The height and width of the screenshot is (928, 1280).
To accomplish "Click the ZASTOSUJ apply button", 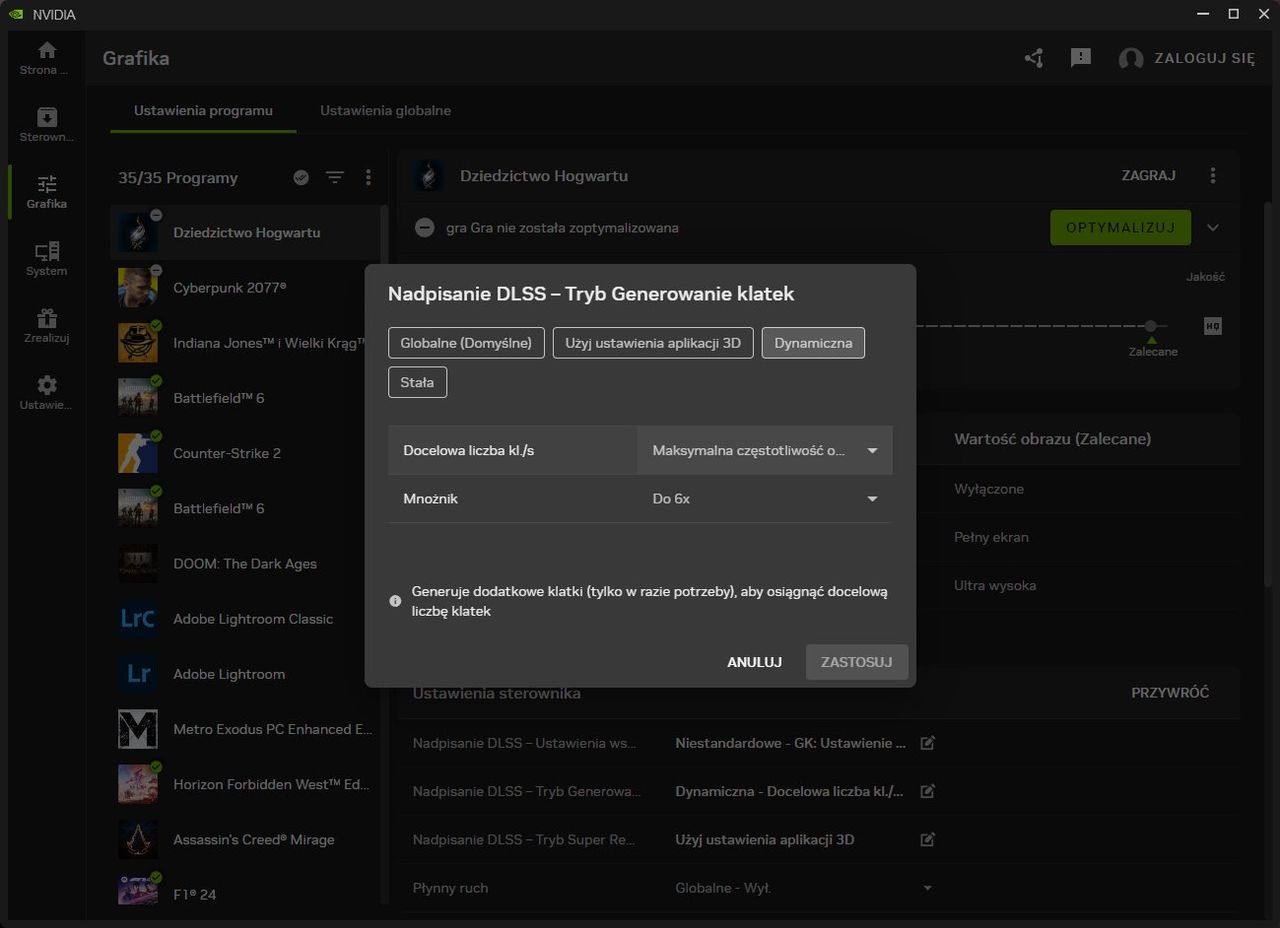I will coord(857,662).
